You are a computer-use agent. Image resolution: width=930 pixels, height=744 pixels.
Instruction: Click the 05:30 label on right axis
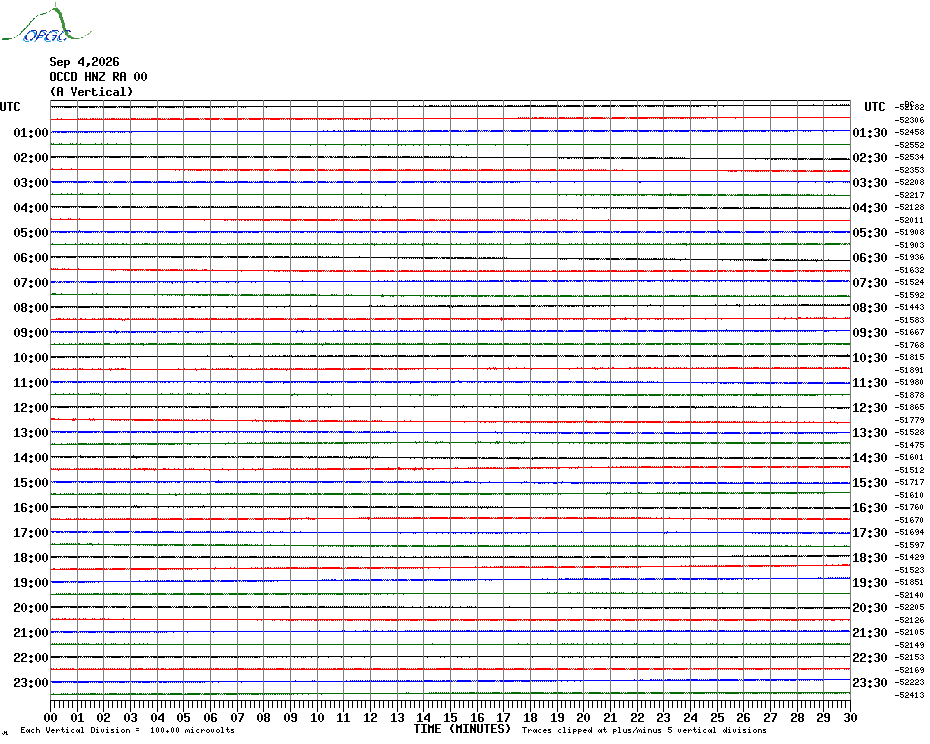point(870,233)
